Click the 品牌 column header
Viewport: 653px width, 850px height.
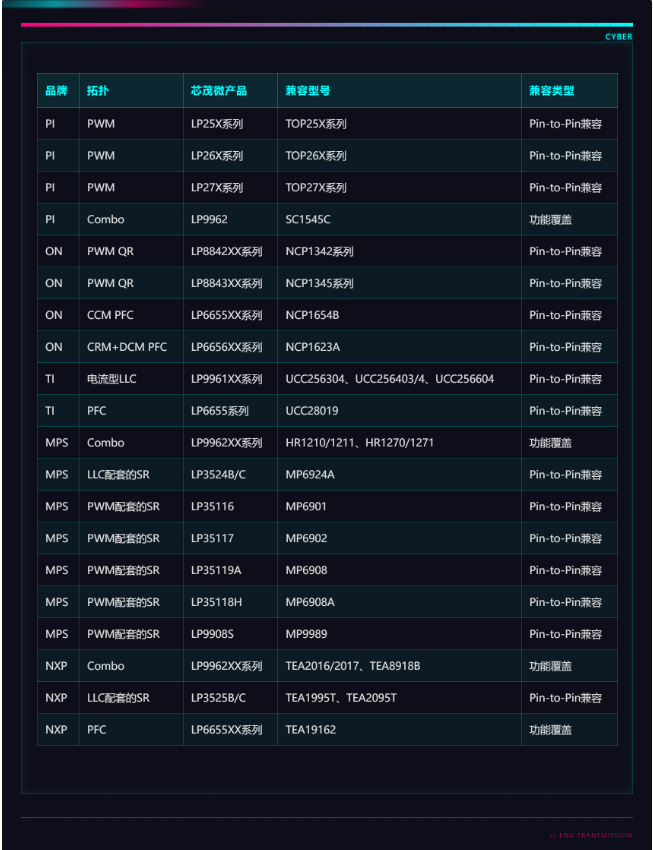click(56, 91)
